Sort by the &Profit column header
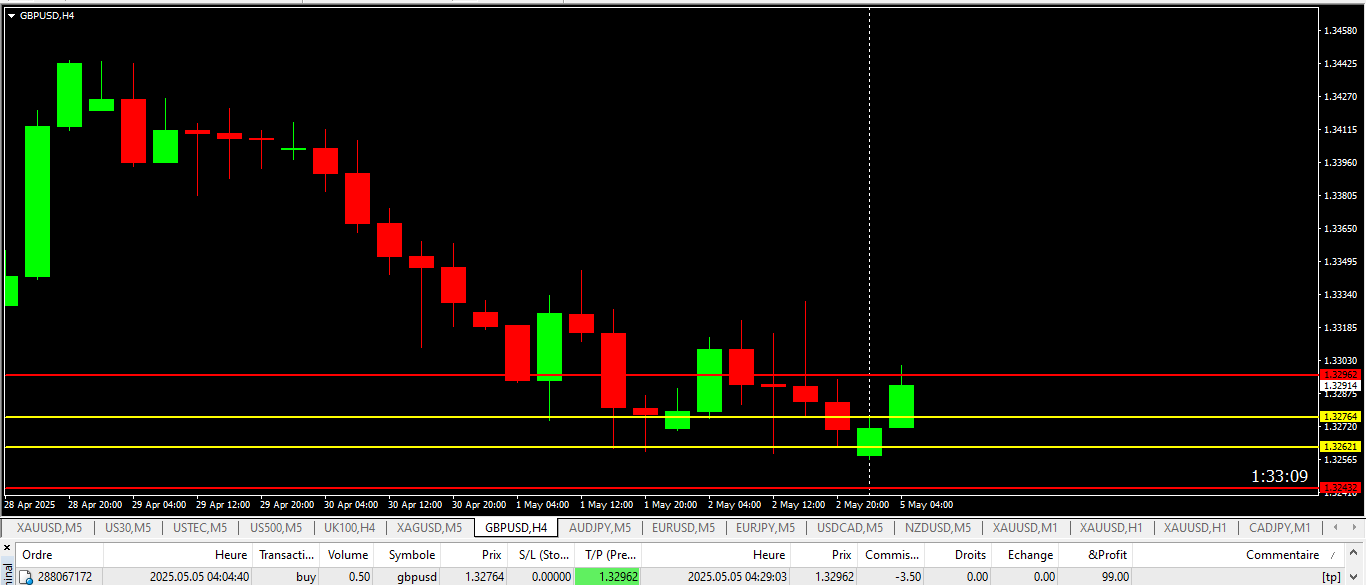 [1097, 555]
